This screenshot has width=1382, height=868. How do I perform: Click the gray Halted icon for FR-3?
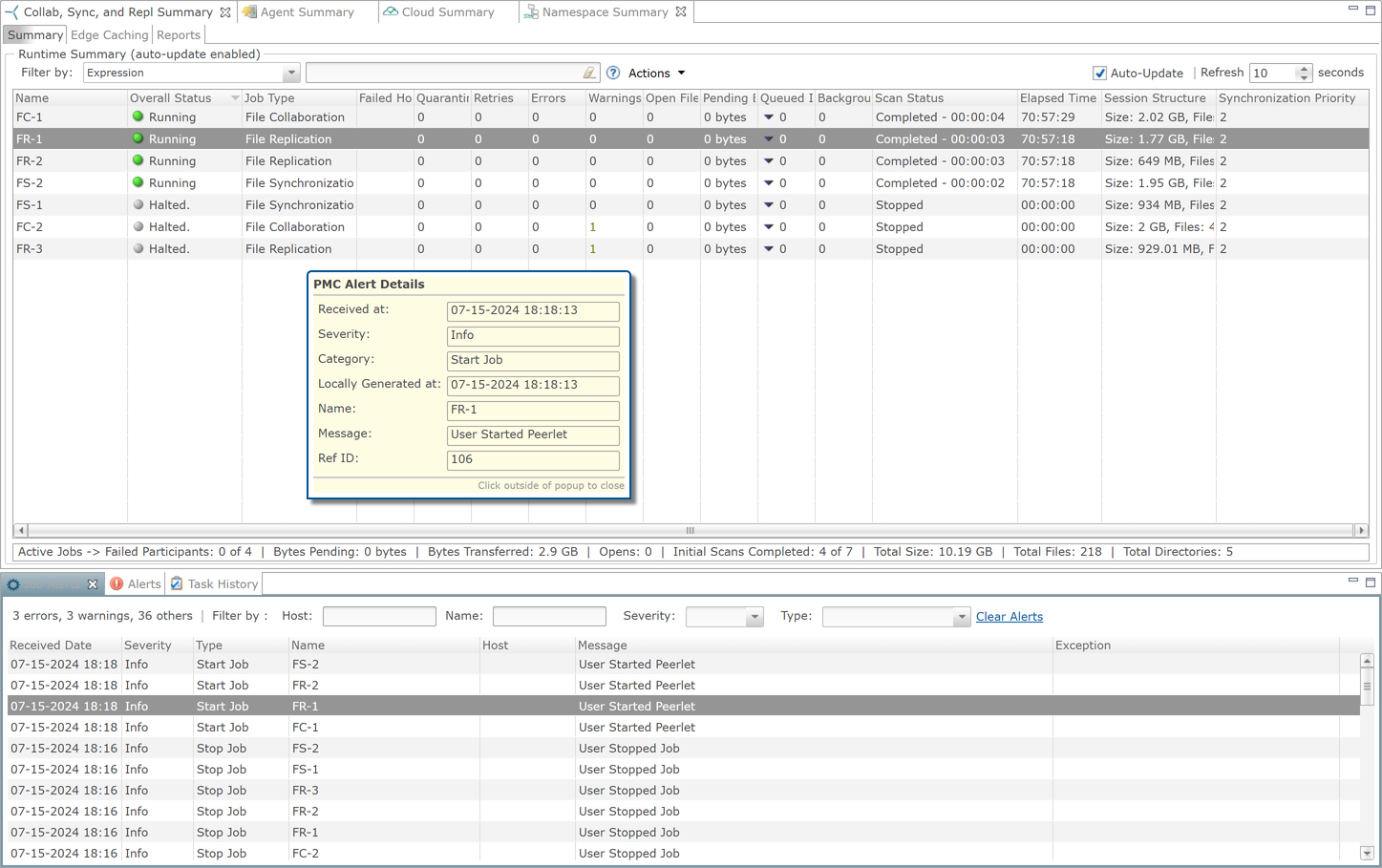tap(138, 248)
